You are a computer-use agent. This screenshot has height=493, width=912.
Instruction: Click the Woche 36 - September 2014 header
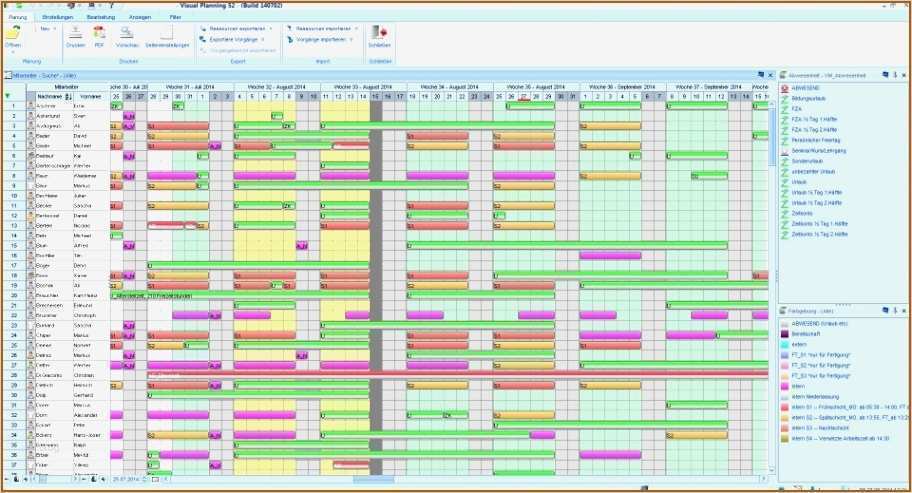(x=623, y=87)
